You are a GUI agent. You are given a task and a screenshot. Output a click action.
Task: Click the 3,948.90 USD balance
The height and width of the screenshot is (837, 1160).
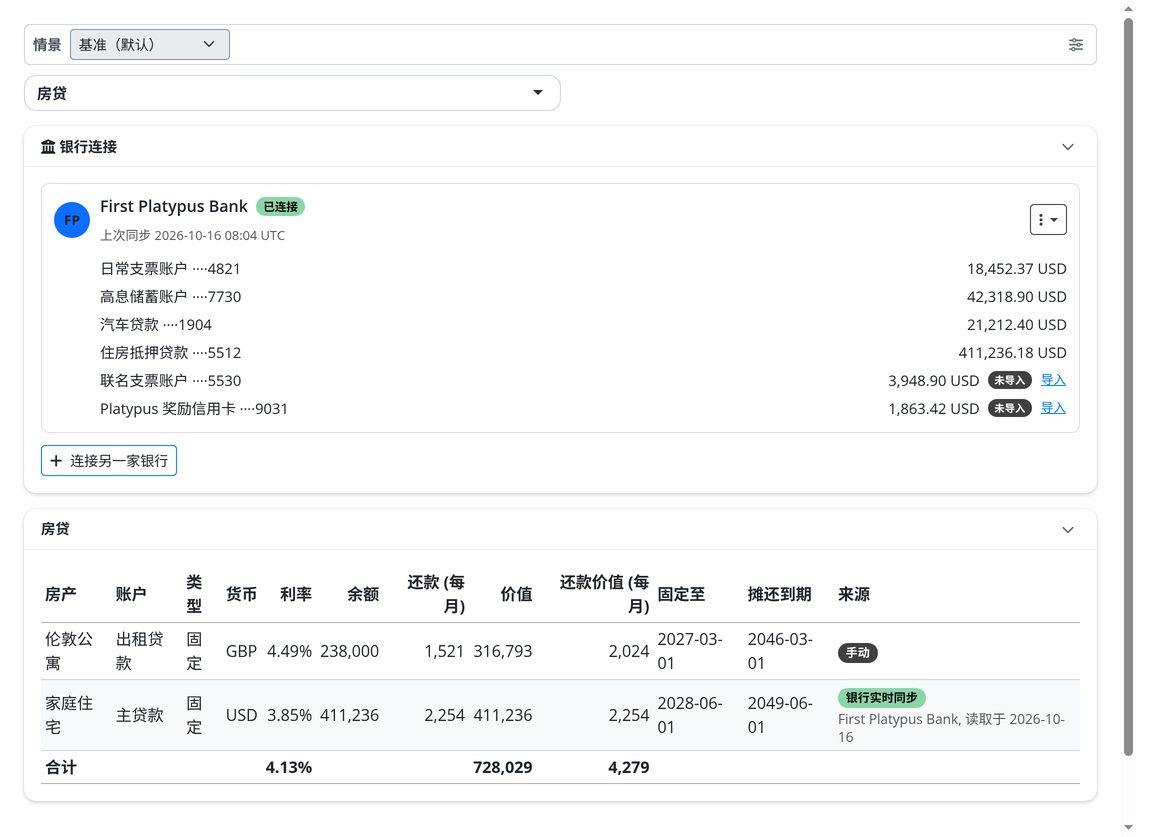tap(933, 380)
